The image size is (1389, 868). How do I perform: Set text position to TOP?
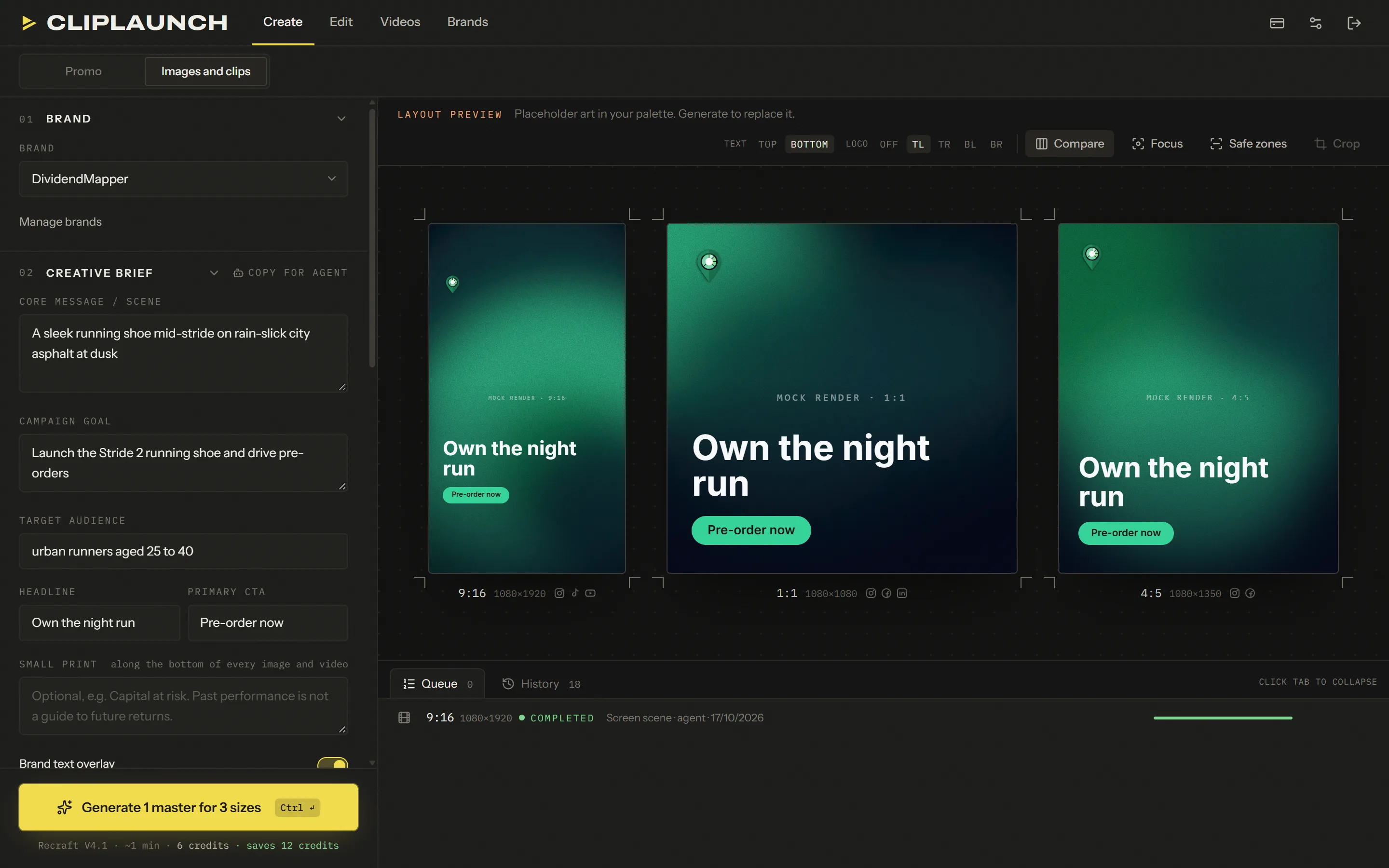coord(767,144)
